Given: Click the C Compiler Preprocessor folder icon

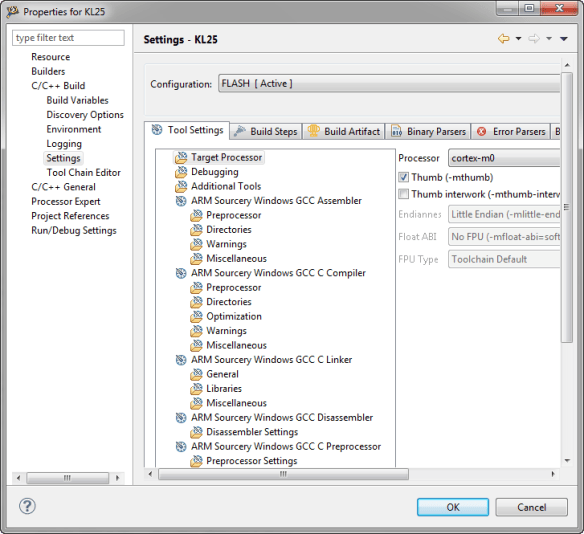Looking at the screenshot, I should click(196, 288).
